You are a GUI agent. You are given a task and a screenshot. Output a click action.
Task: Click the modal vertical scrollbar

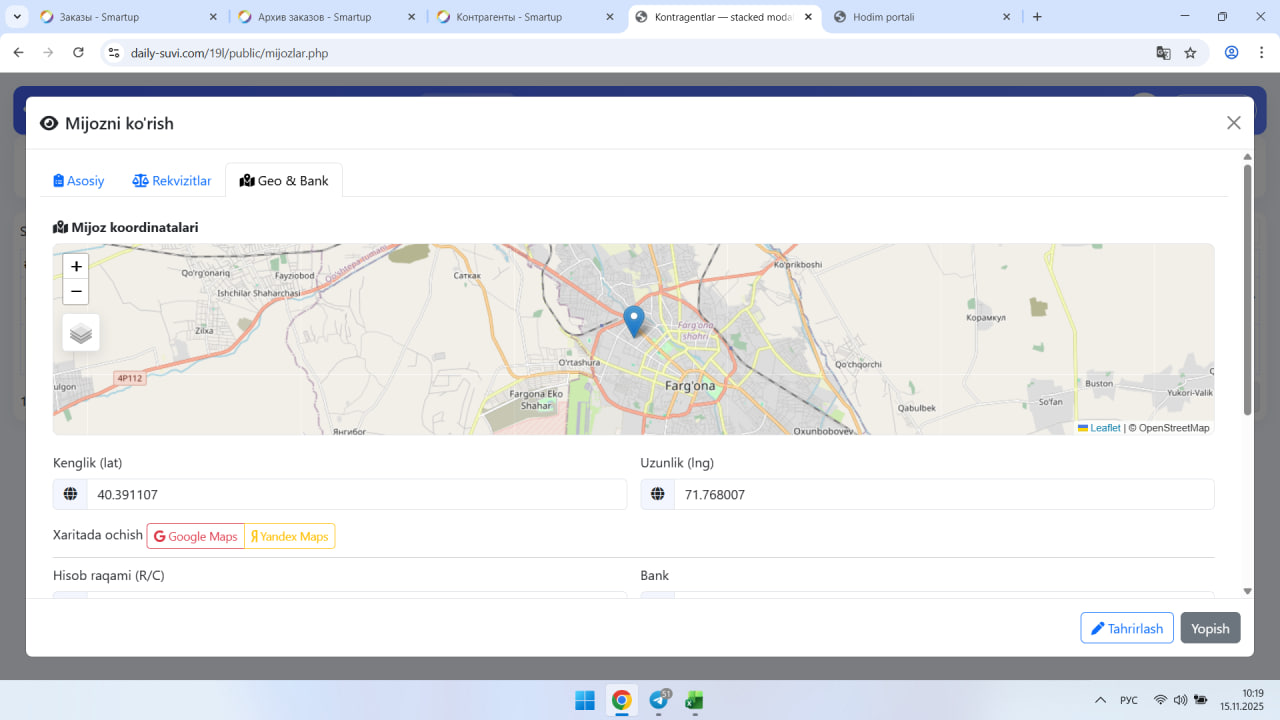point(1247,290)
